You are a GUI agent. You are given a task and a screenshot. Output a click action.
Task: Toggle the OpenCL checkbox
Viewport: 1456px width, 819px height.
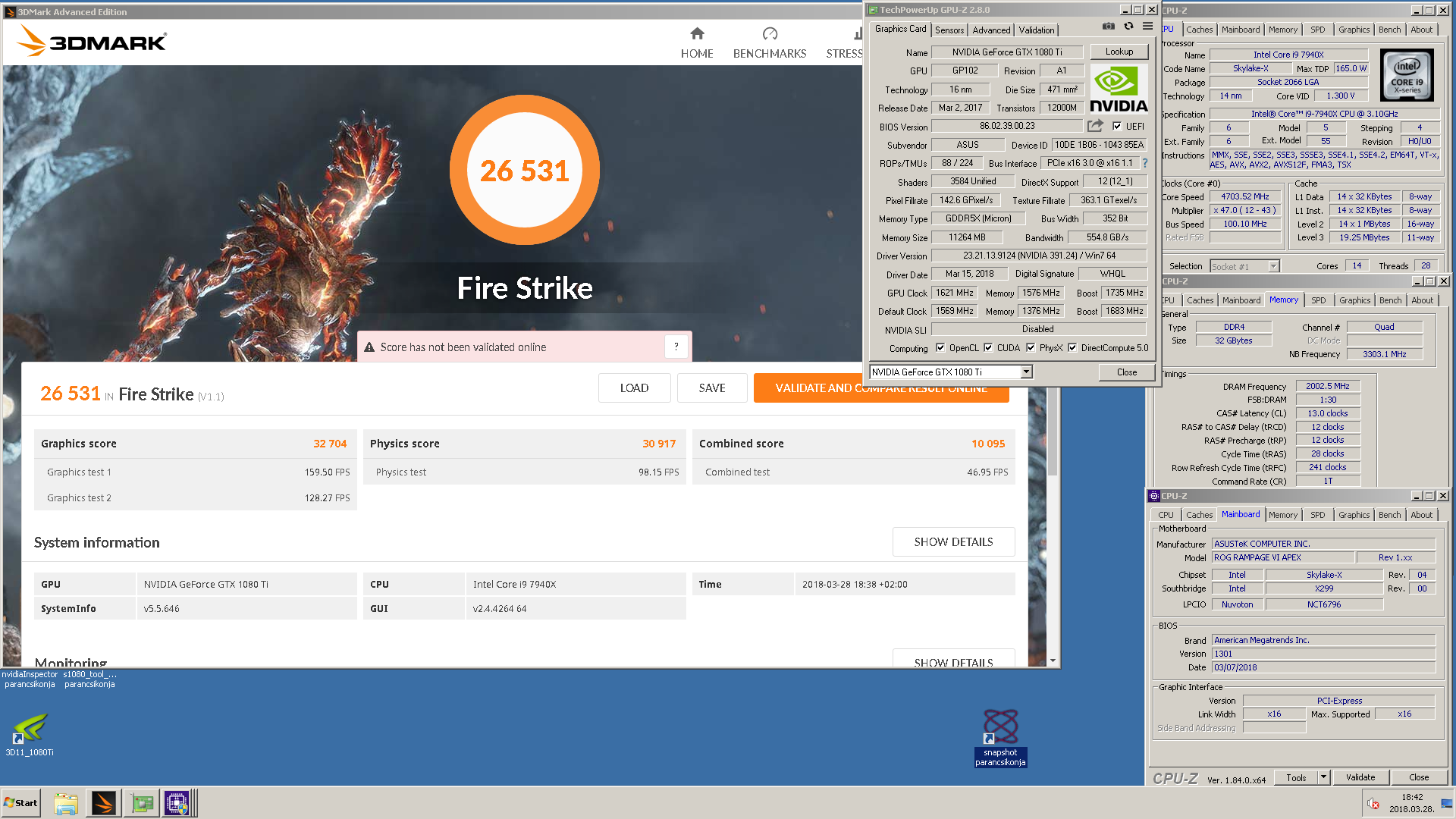coord(940,348)
